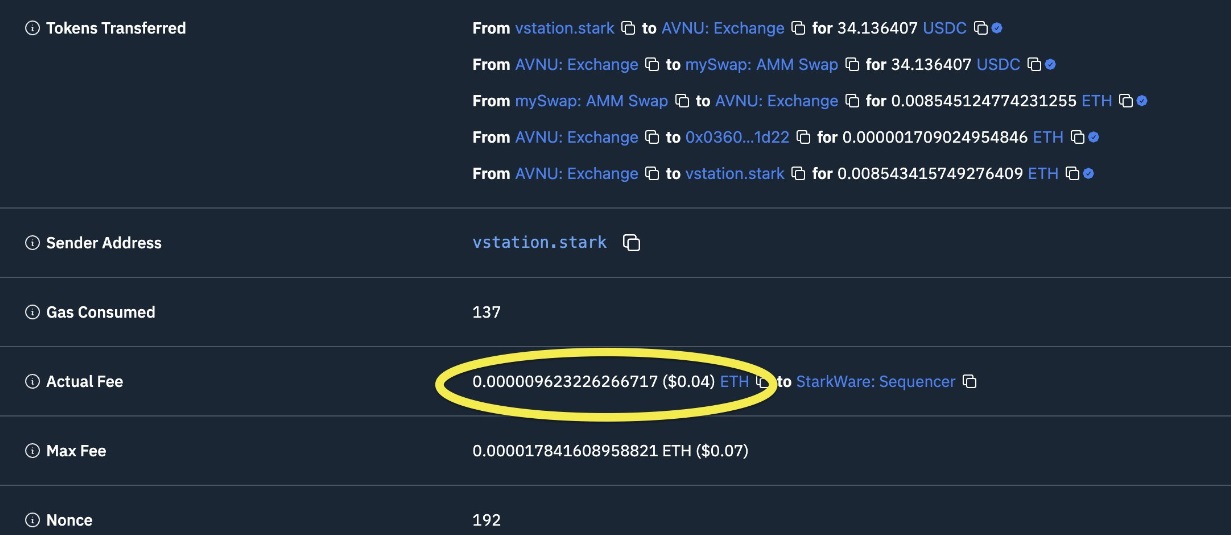
Task: Open USDC token link in first transfer
Action: pos(945,29)
